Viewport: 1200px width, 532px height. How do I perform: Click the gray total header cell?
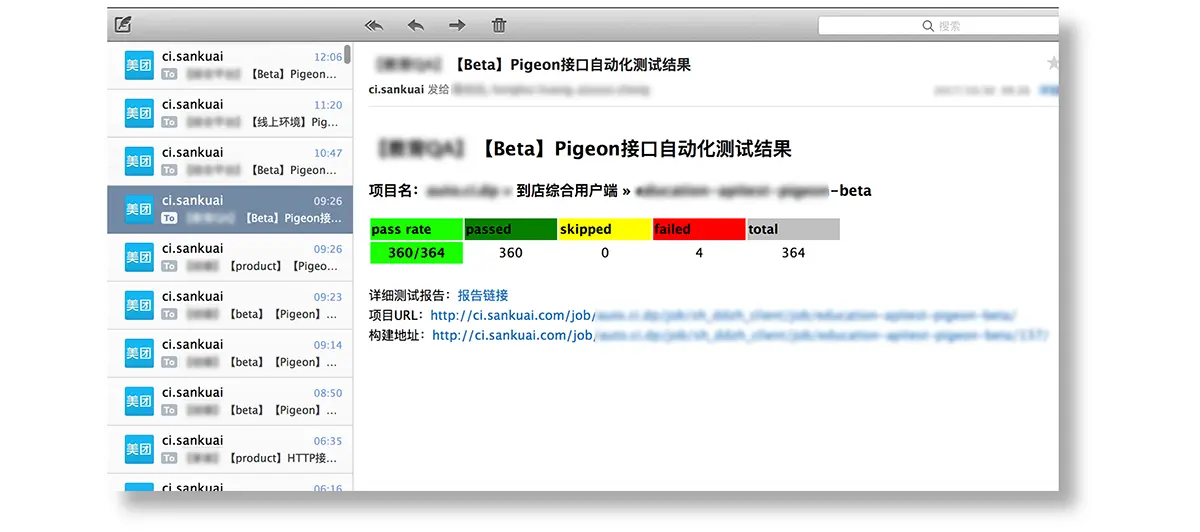793,229
